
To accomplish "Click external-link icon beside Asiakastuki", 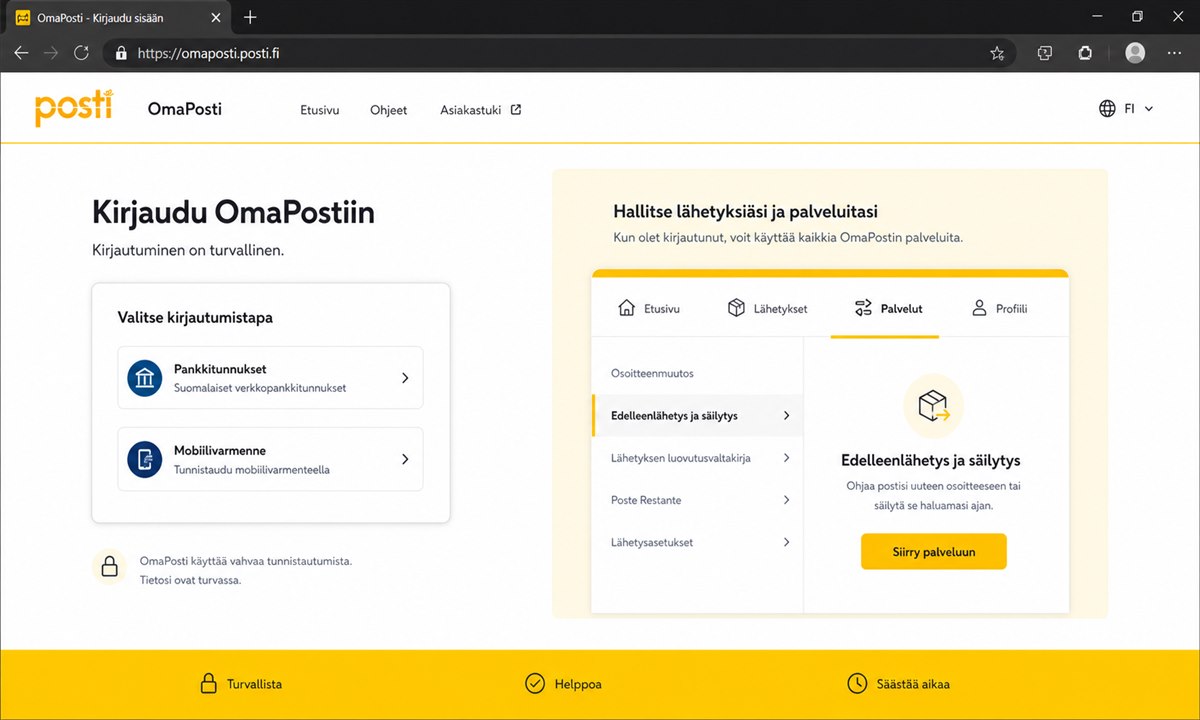I will point(516,110).
